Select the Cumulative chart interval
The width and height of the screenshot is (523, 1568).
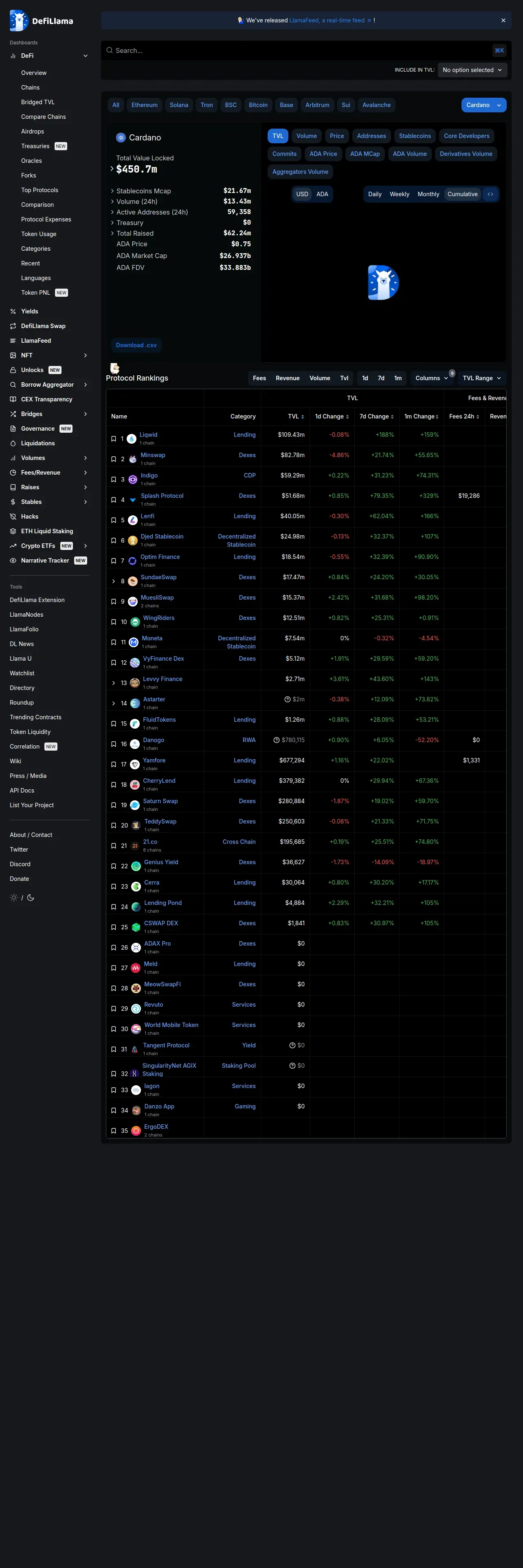click(x=463, y=194)
